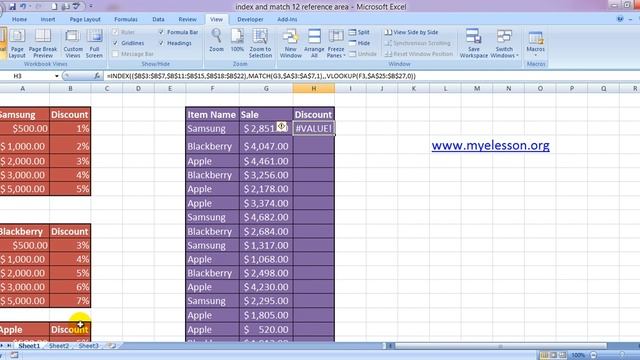Switch to Normal view in status bar
The image size is (640, 360).
pos(544,355)
